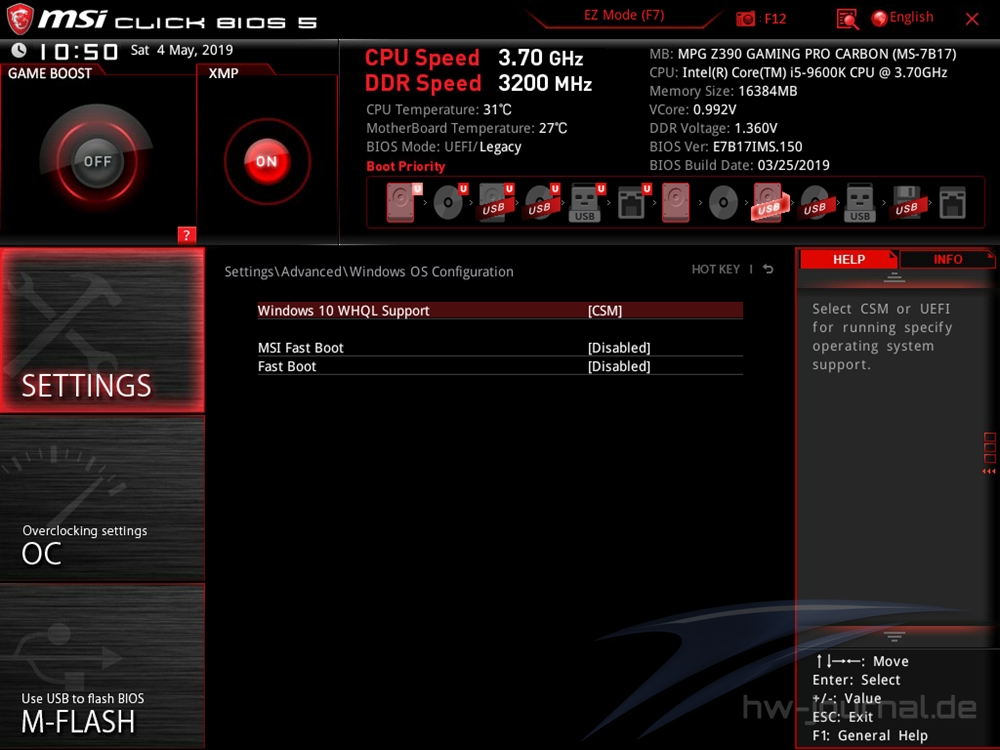
Task: Select the UEFI network boot device icon
Action: coord(634,203)
